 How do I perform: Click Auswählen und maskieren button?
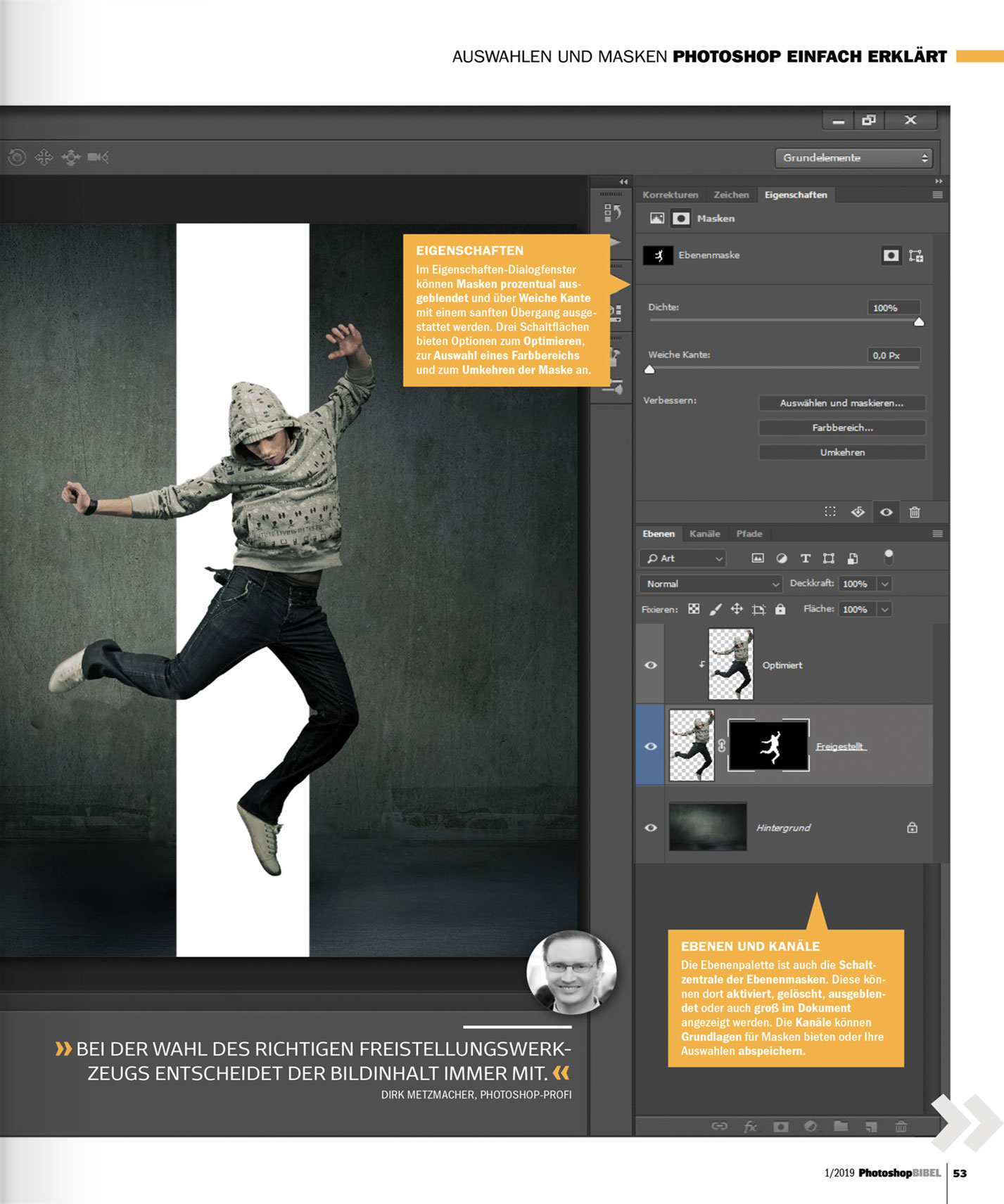(x=841, y=403)
